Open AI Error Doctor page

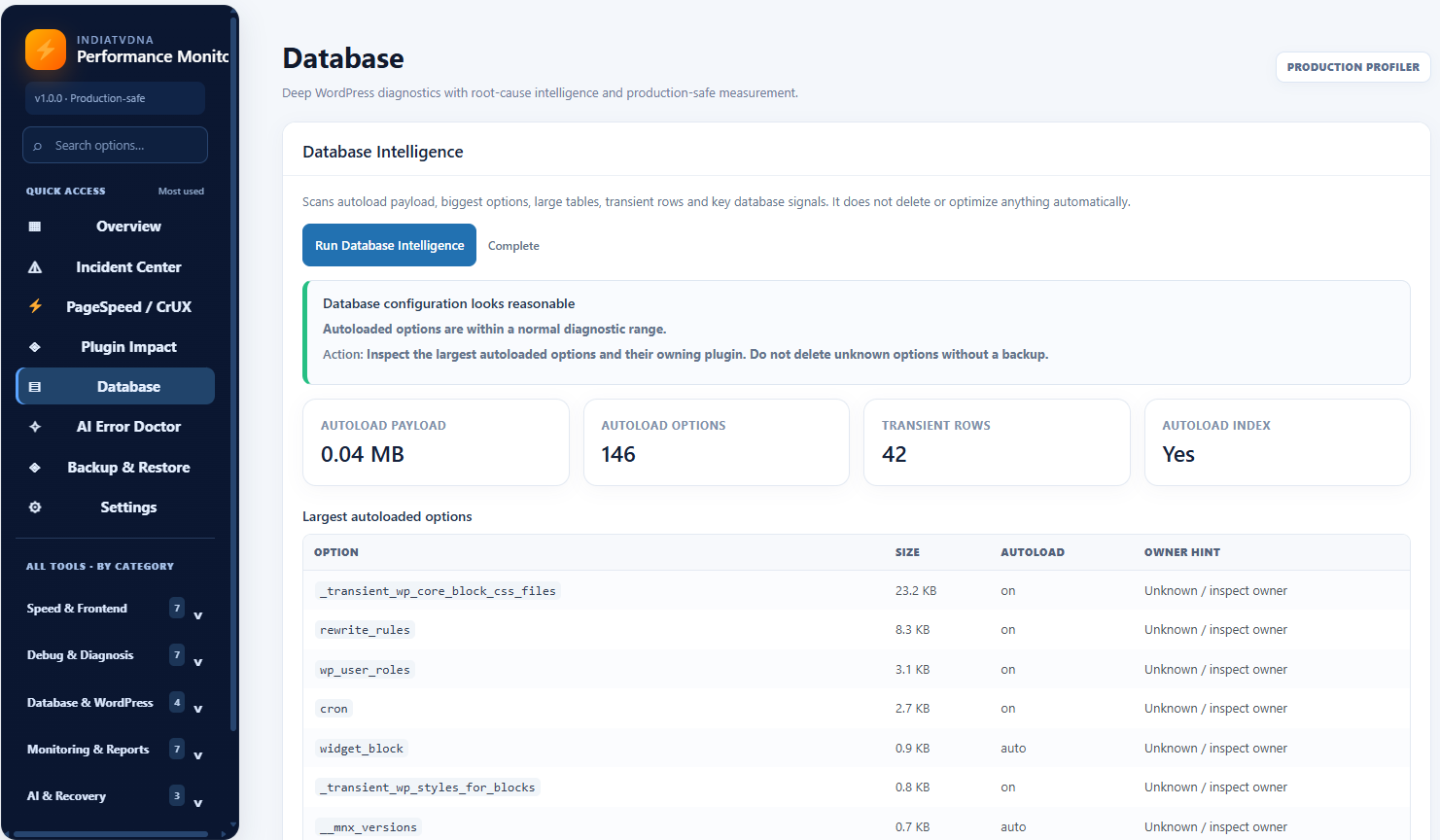coord(116,427)
